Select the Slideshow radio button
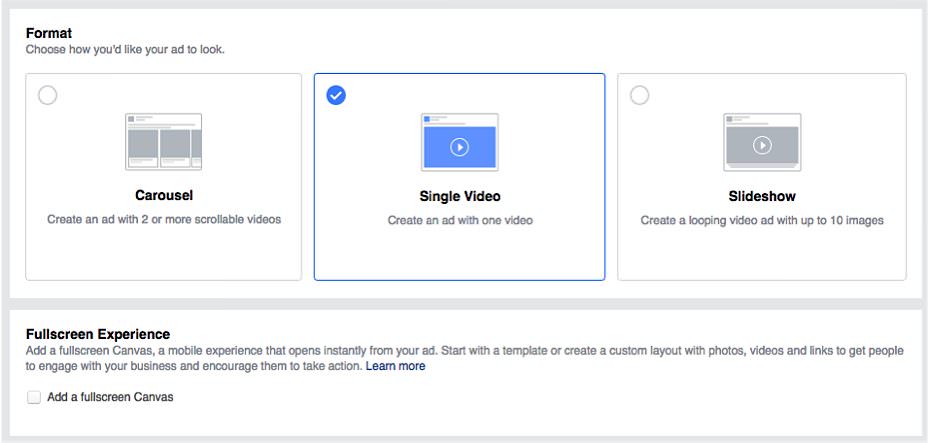The image size is (929, 443). (x=639, y=95)
